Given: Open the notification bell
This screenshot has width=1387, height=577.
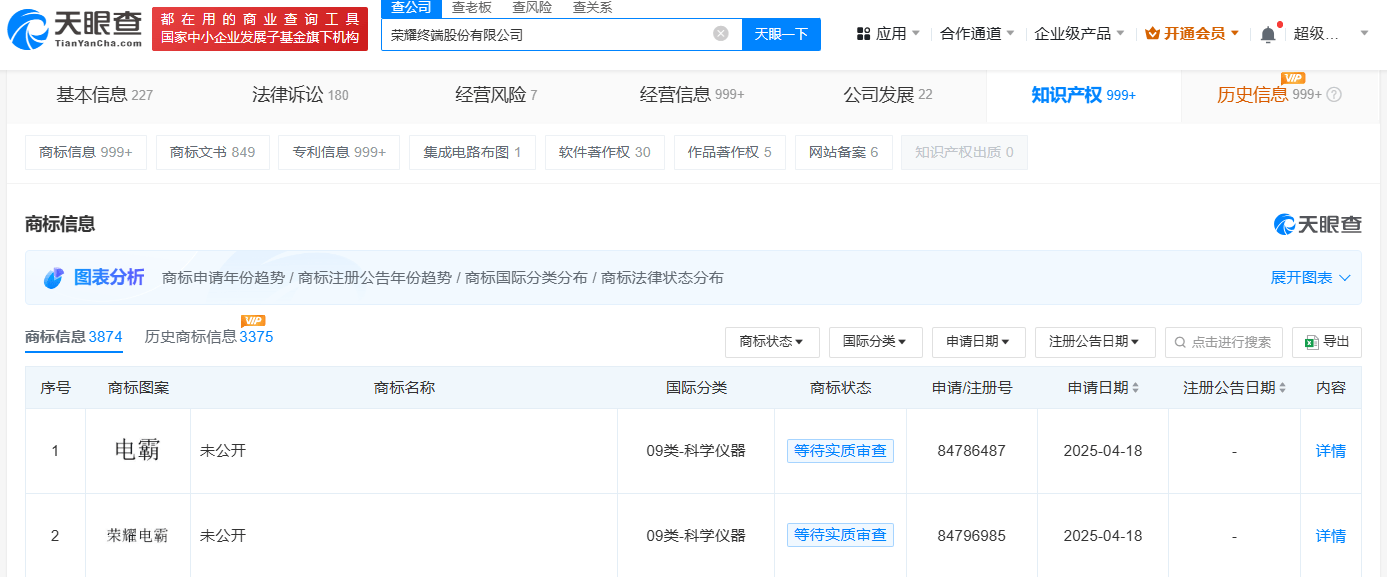Looking at the screenshot, I should coord(1268,34).
